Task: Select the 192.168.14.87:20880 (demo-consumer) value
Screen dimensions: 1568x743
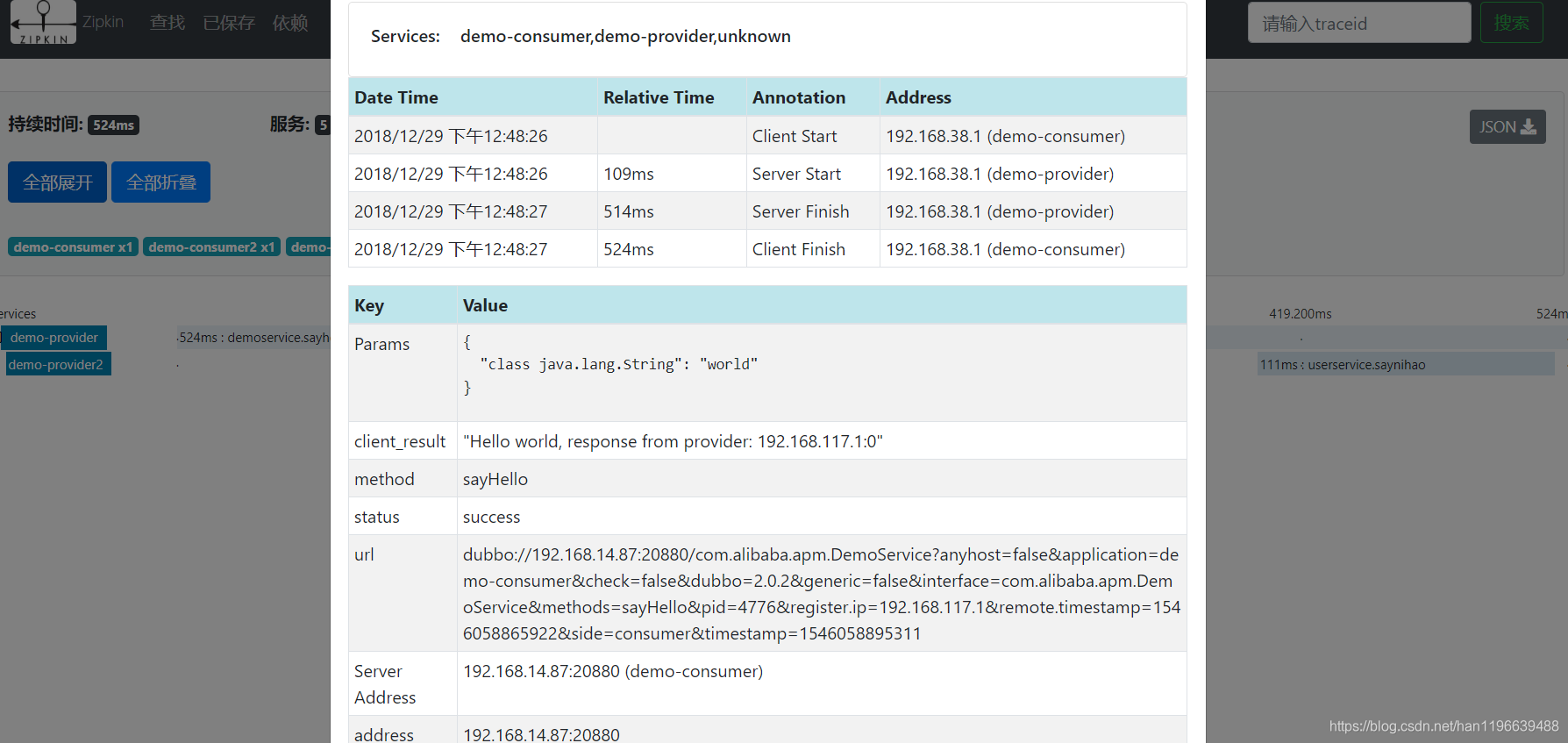Action: 613,671
